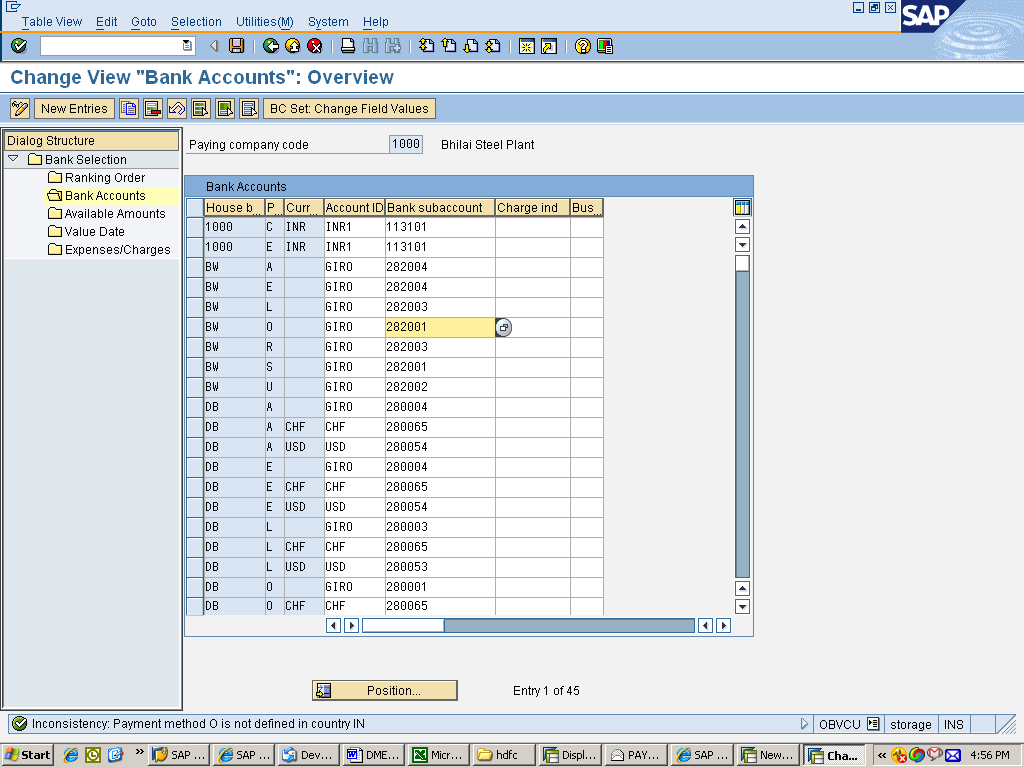1024x768 pixels.
Task: Open the Table View menu
Action: pyautogui.click(x=51, y=21)
